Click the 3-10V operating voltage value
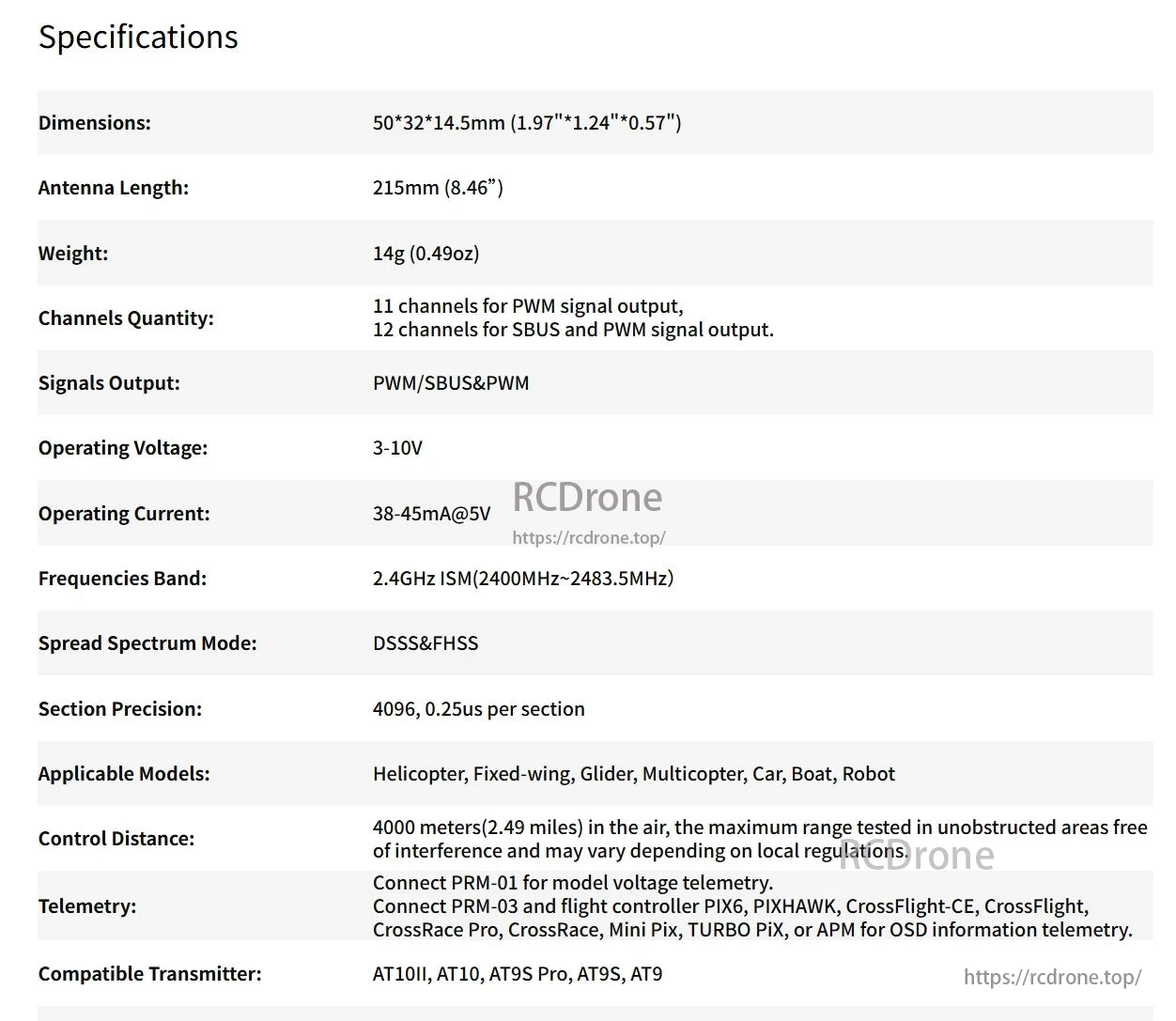1176x1021 pixels. pyautogui.click(x=397, y=448)
